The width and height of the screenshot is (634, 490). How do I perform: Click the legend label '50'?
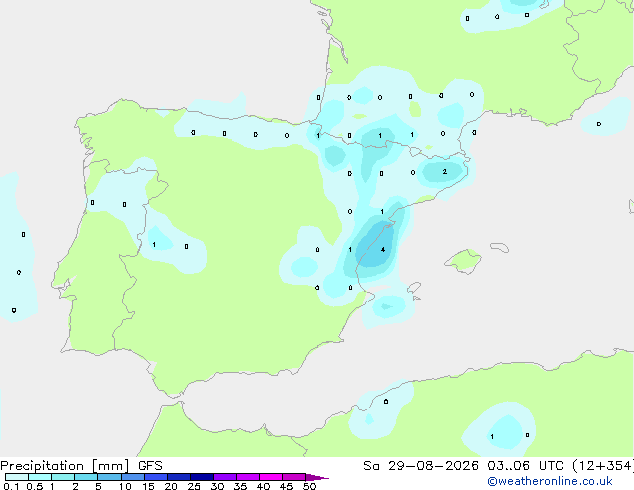coord(309,486)
